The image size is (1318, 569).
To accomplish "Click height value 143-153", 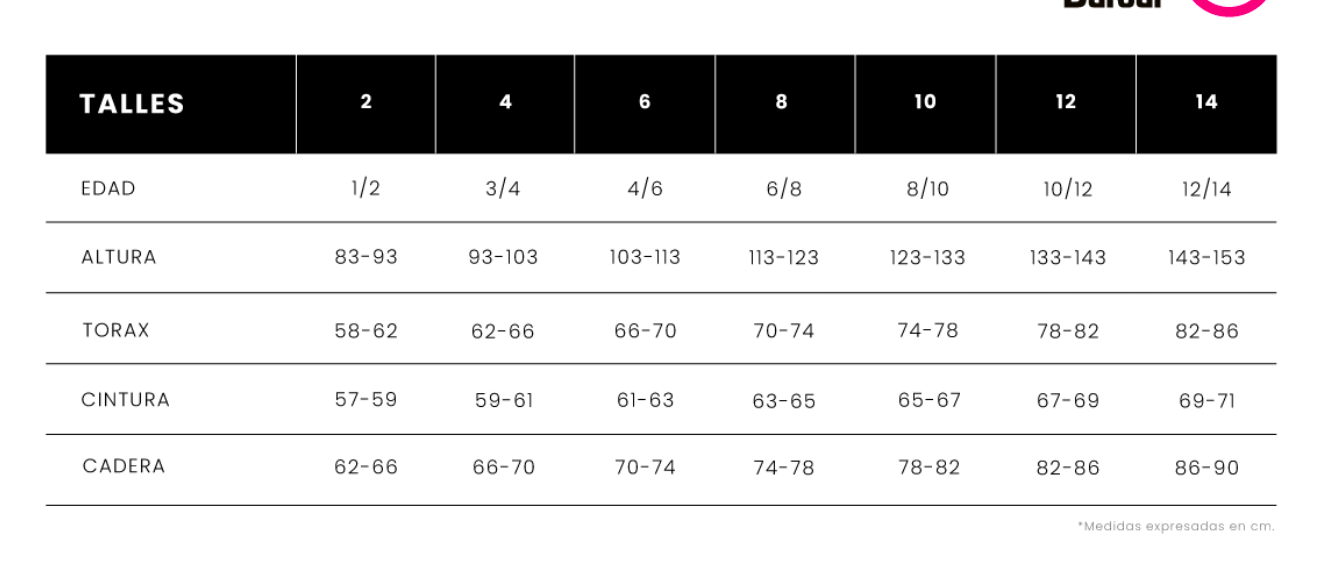I will click(x=1207, y=258).
